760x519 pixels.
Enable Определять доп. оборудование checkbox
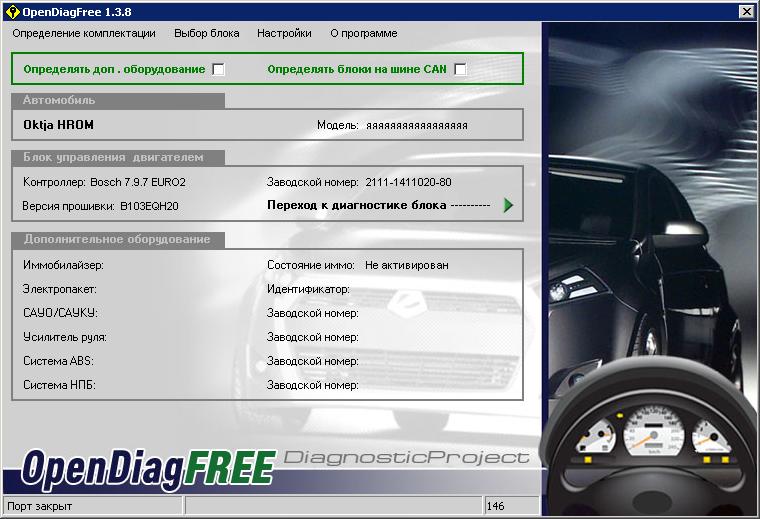(x=219, y=69)
